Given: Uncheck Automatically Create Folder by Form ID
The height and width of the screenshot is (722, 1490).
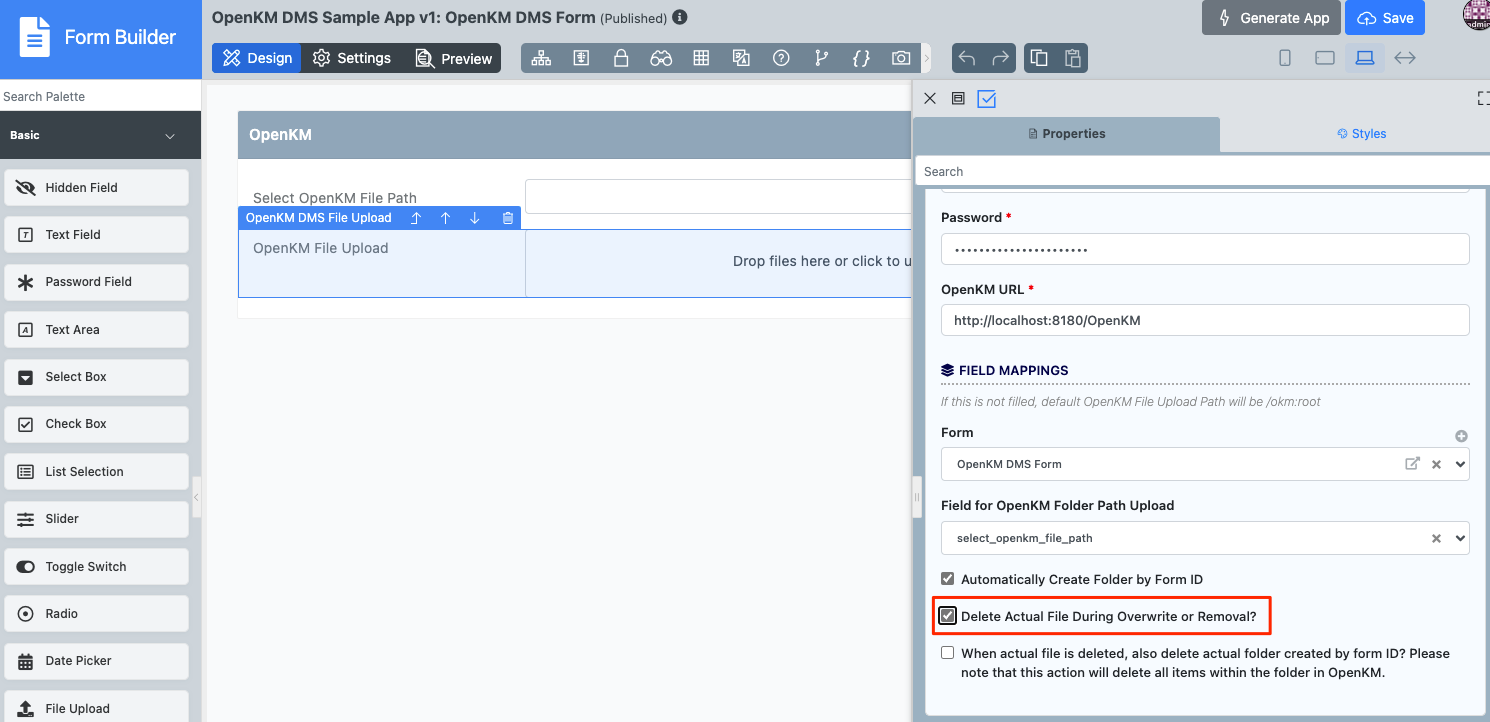Looking at the screenshot, I should 948,579.
